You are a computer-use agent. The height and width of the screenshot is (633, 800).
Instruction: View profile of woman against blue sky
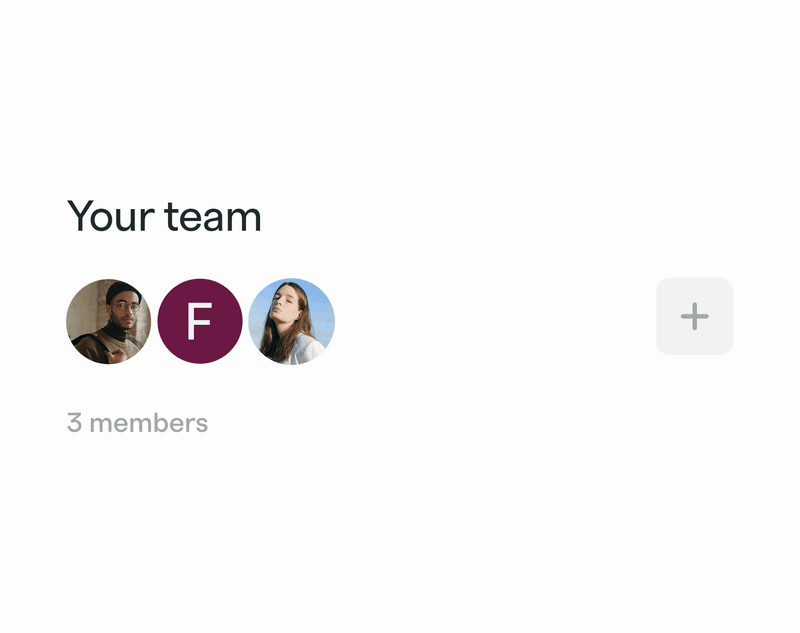tap(291, 321)
